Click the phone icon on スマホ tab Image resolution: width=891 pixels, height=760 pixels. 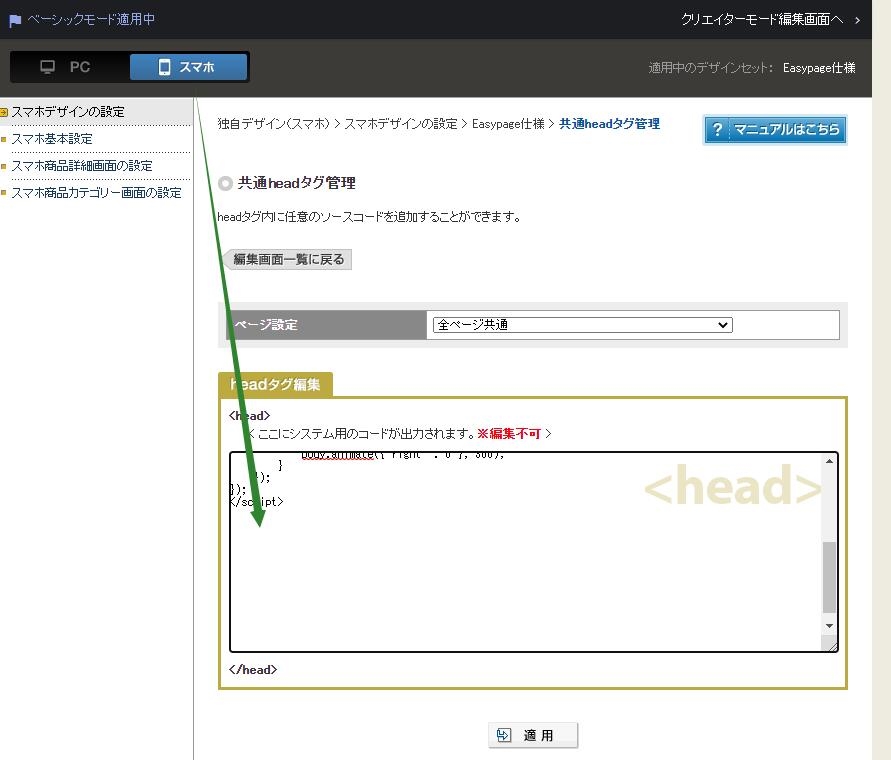(x=165, y=67)
